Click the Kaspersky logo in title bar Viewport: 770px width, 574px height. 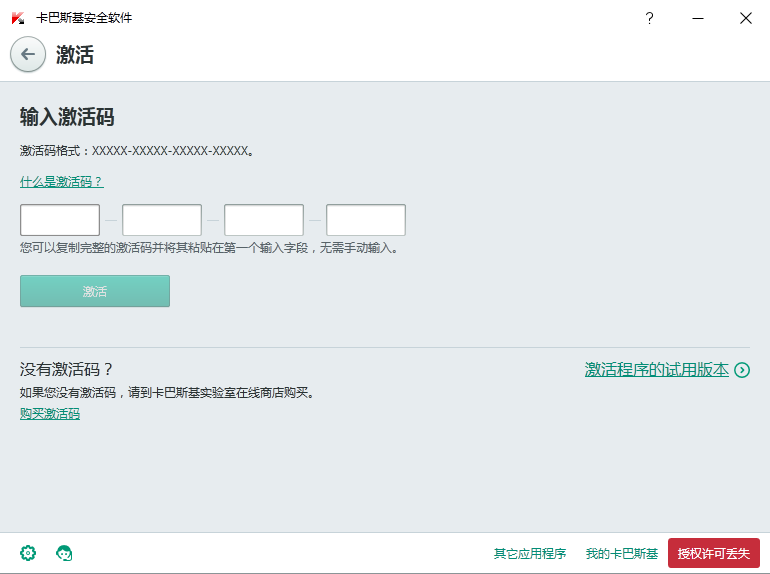click(18, 18)
